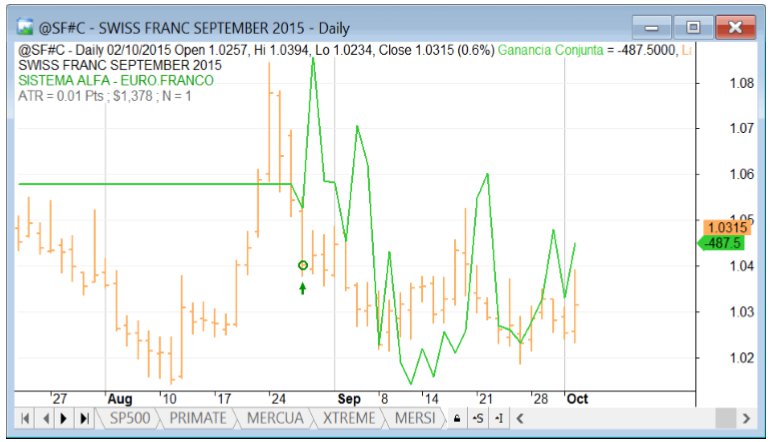Click the horizontal scrollbar thumb
Viewport: 774px width, 442px height.
(726, 419)
